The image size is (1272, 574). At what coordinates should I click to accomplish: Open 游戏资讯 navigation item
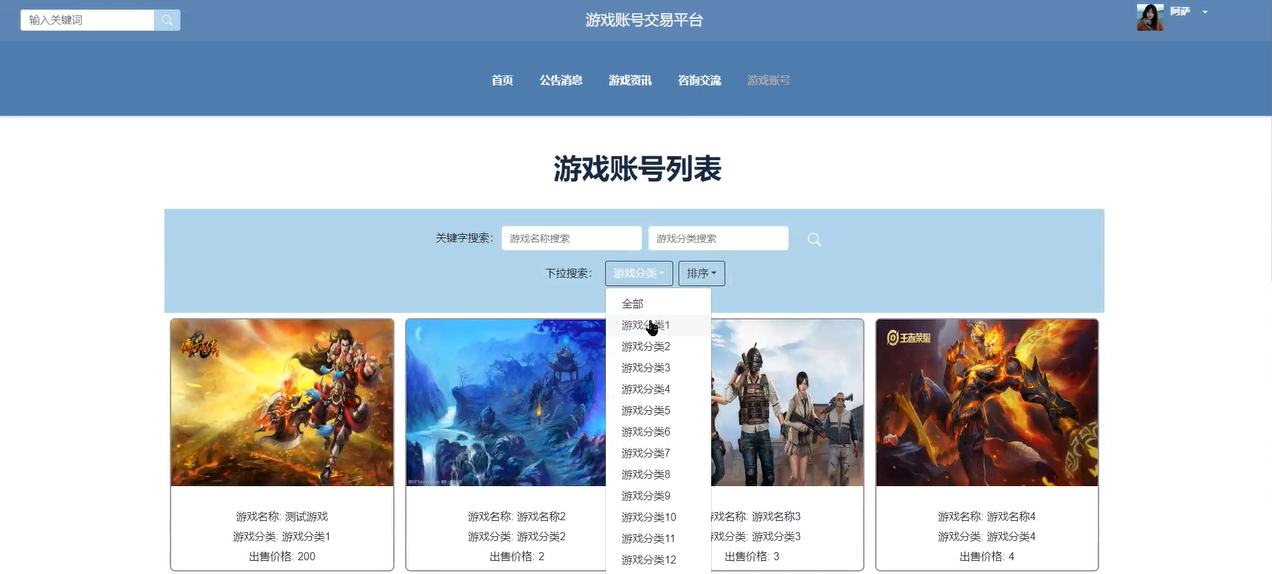pos(630,80)
